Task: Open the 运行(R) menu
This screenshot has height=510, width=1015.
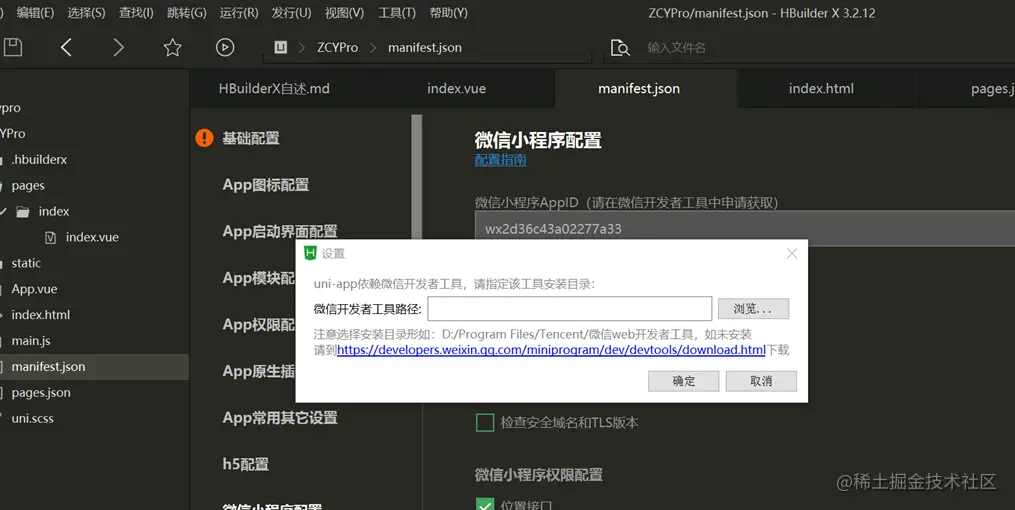Action: pyautogui.click(x=239, y=13)
